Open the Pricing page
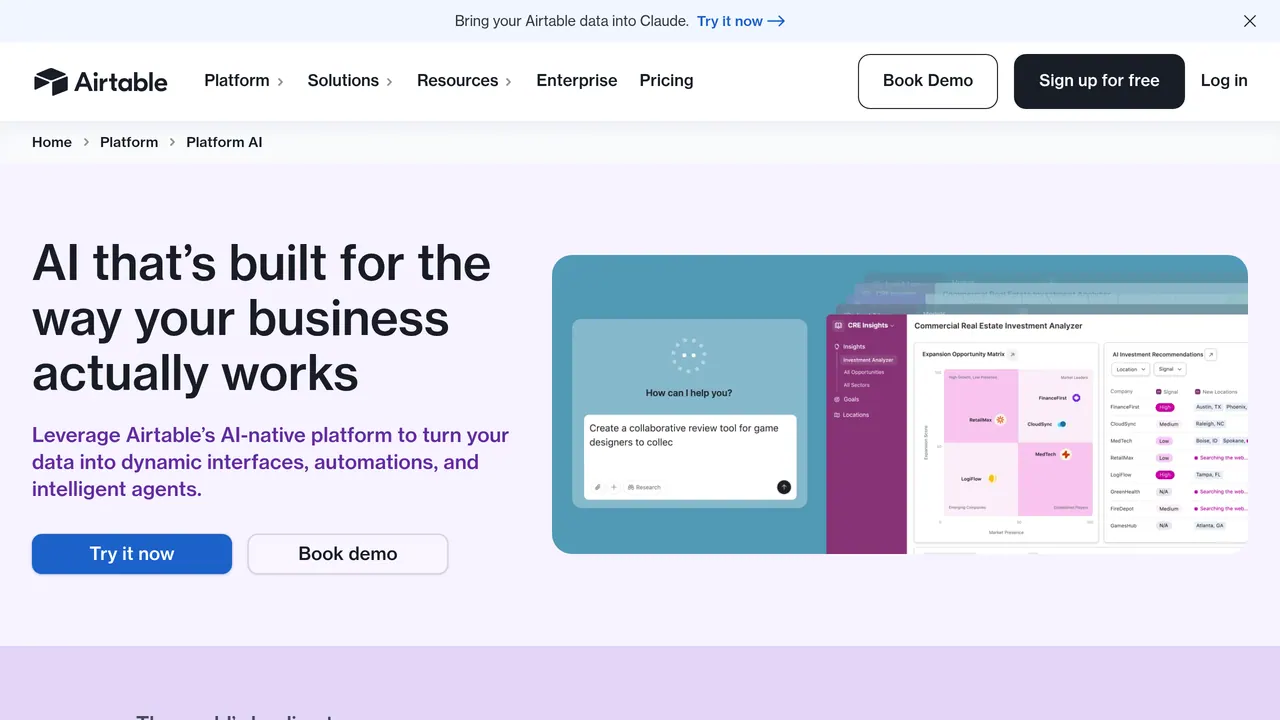1280x720 pixels. click(666, 81)
